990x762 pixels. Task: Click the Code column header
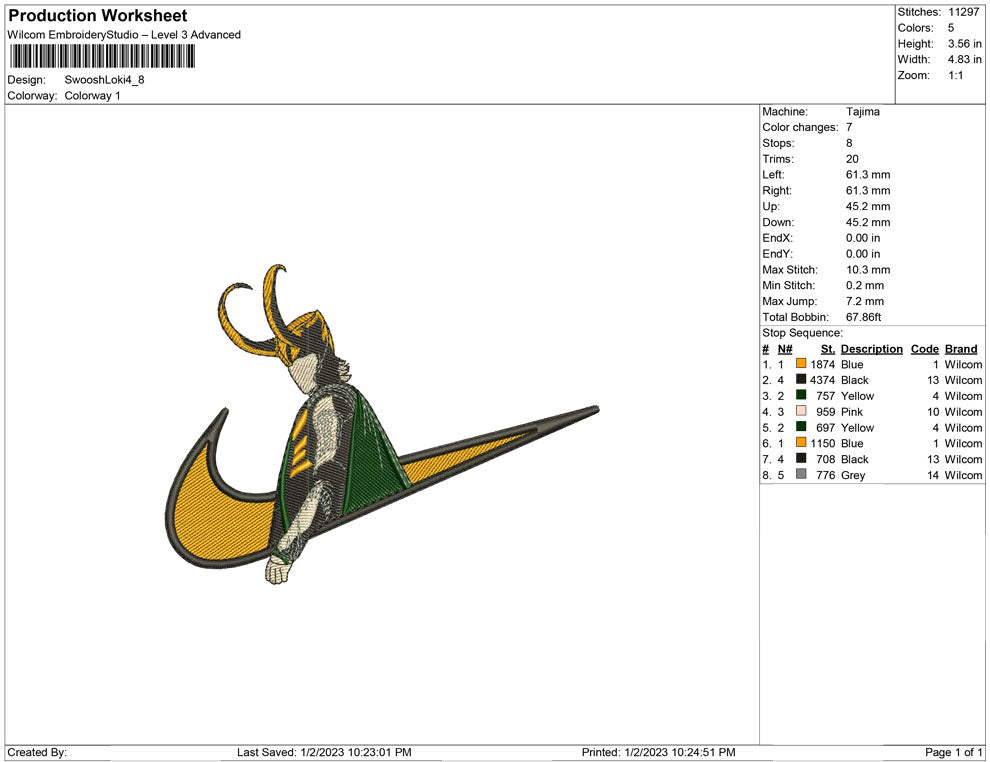click(924, 349)
